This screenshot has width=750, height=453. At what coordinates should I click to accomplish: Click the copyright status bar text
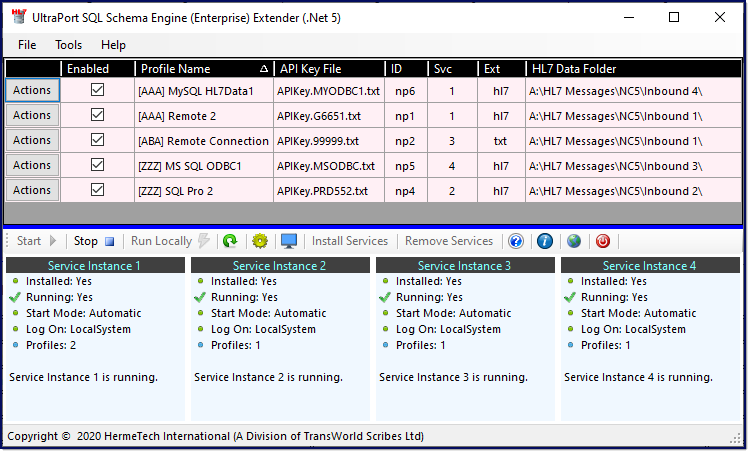pos(215,436)
